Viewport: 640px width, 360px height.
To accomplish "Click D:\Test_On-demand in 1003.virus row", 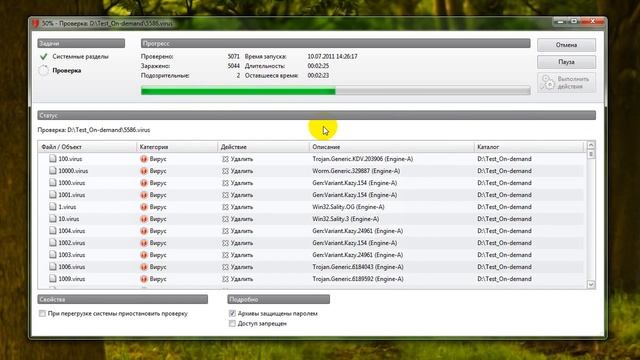I will click(504, 255).
